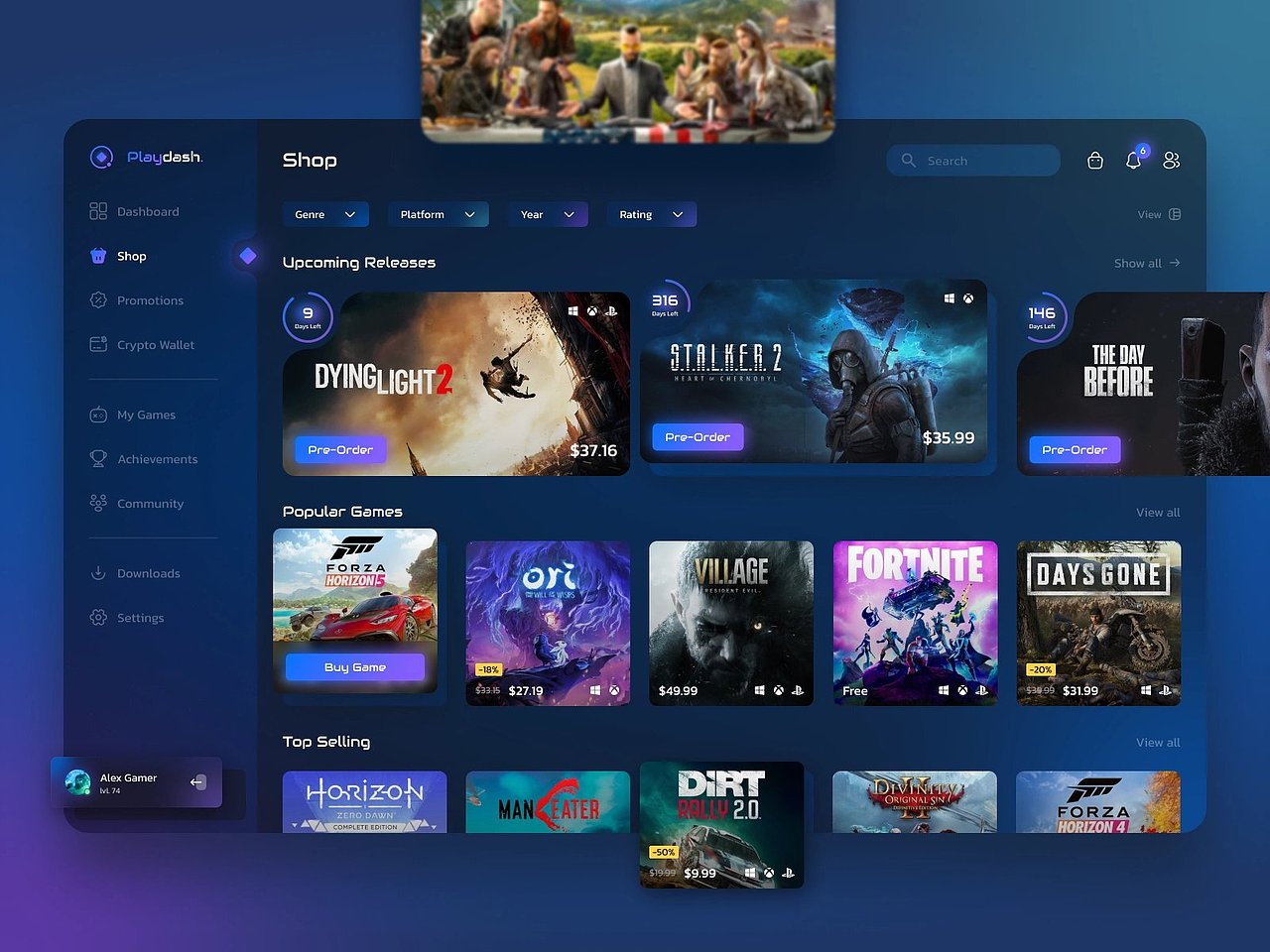
Task: Click Alex Gamer's avatar
Action: pos(77,782)
